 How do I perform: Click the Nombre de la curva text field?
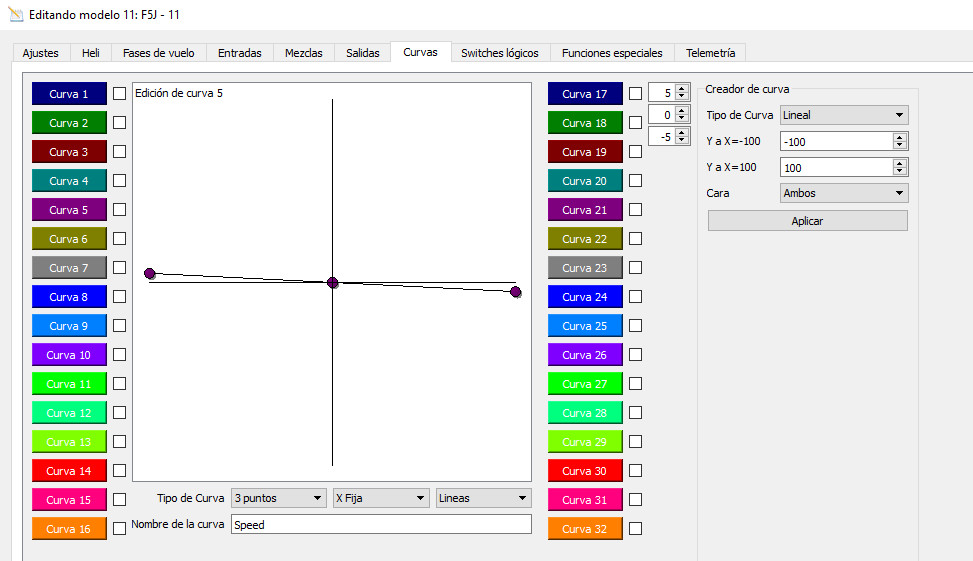tap(380, 524)
